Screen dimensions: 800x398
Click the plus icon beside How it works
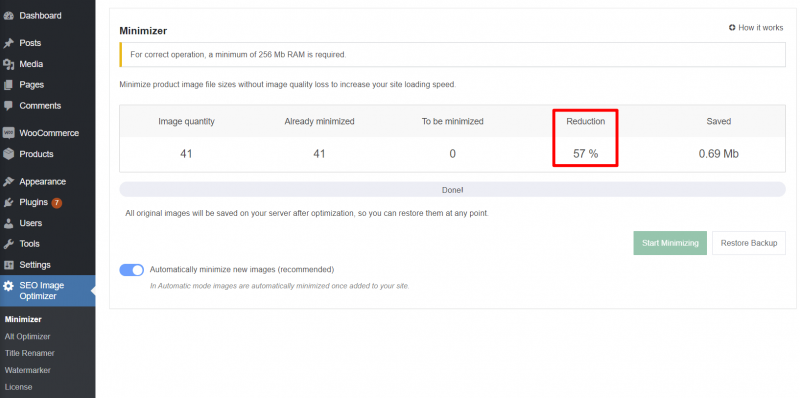click(x=732, y=28)
